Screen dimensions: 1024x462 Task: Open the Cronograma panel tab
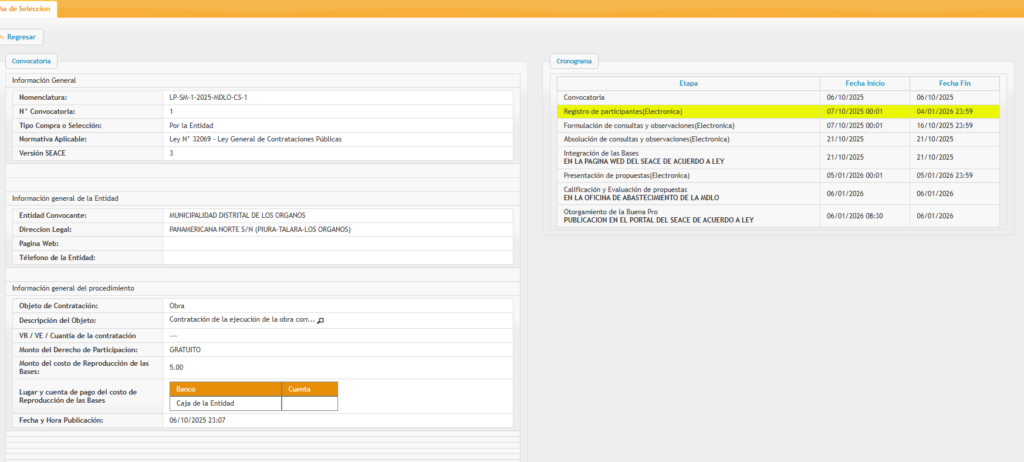click(574, 61)
